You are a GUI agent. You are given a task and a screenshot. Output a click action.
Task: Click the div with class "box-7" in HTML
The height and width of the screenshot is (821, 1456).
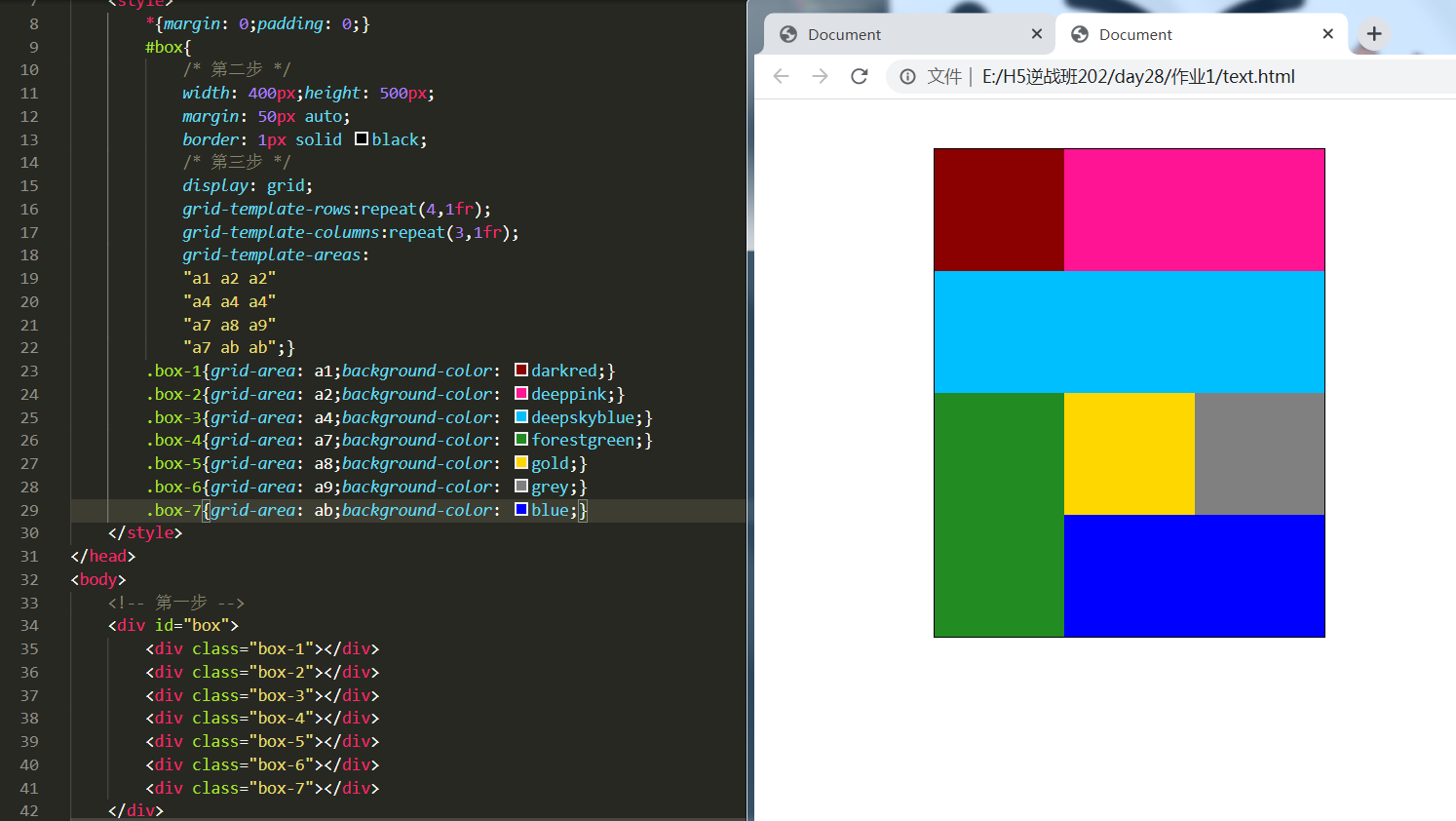click(x=262, y=788)
